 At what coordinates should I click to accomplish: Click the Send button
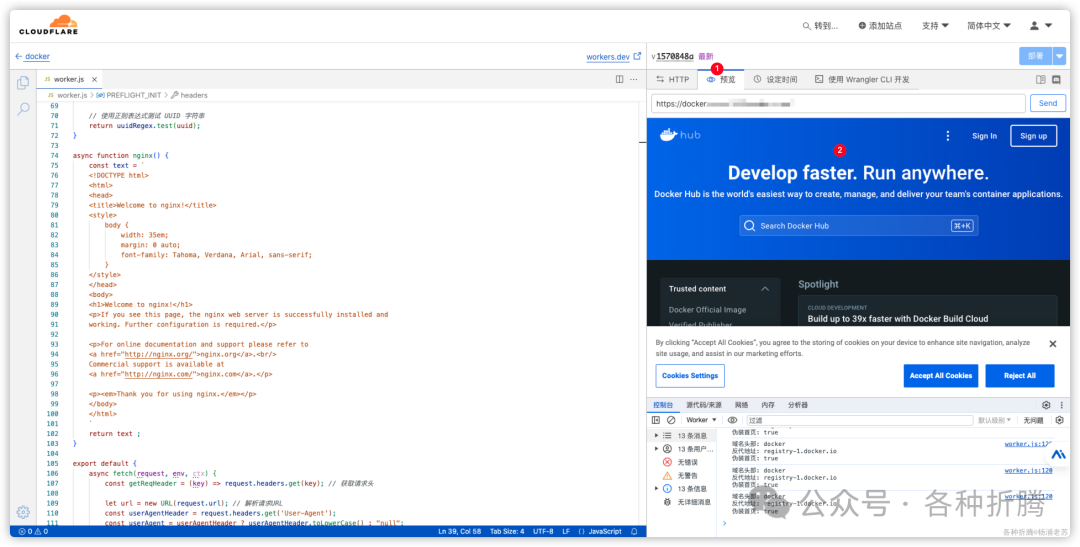pos(1048,103)
